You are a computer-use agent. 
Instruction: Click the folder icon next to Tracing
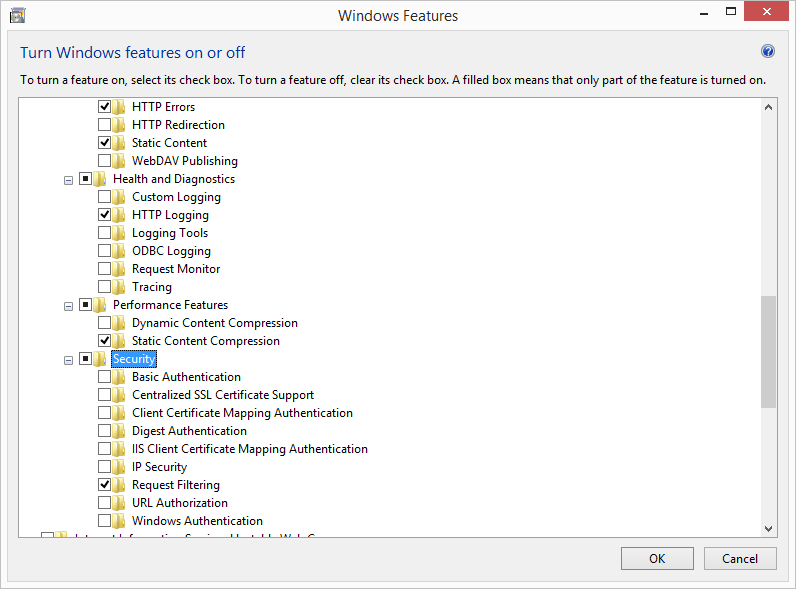(x=119, y=287)
